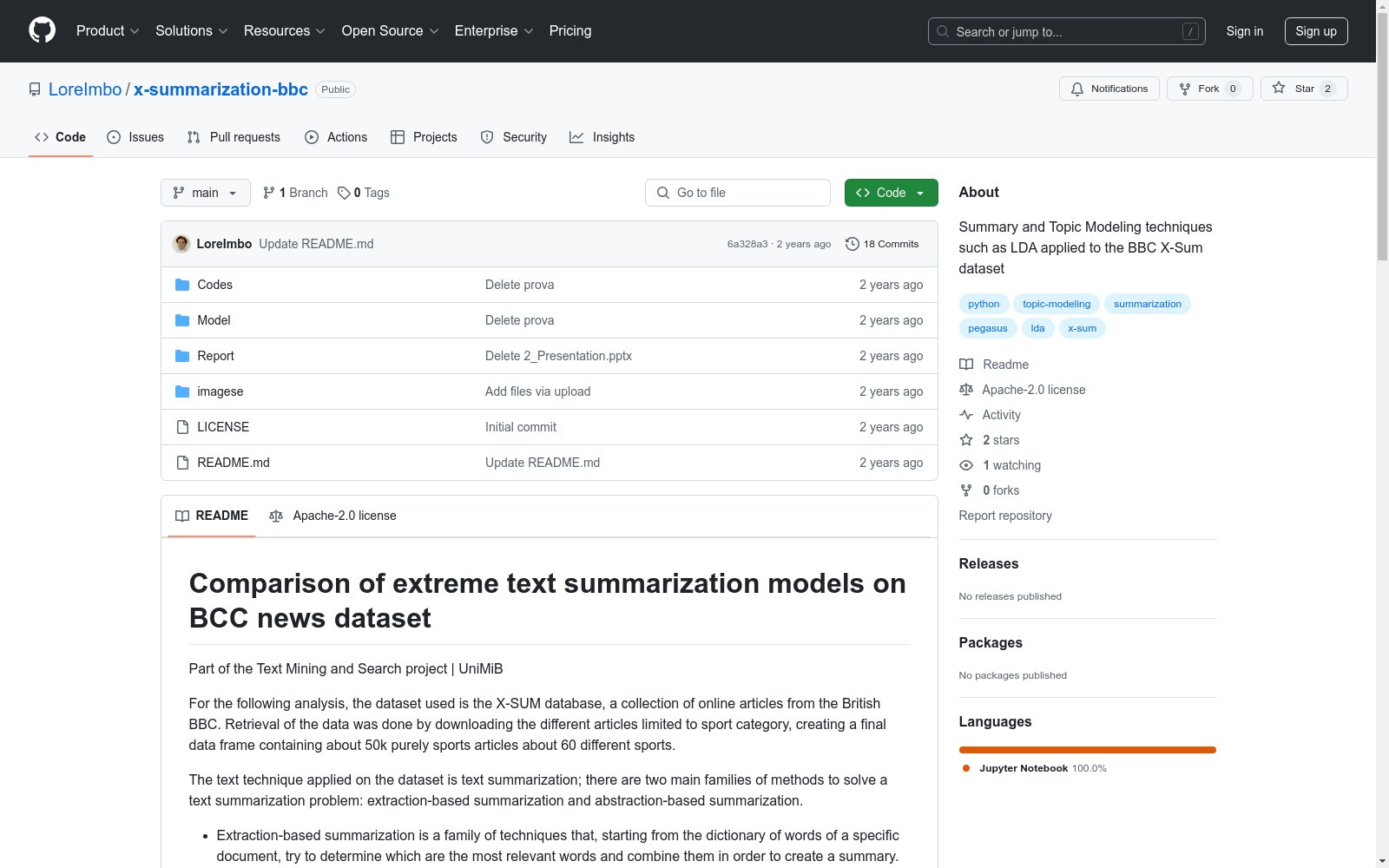Expand the Solutions menu
This screenshot has height=868, width=1389.
pyautogui.click(x=192, y=30)
